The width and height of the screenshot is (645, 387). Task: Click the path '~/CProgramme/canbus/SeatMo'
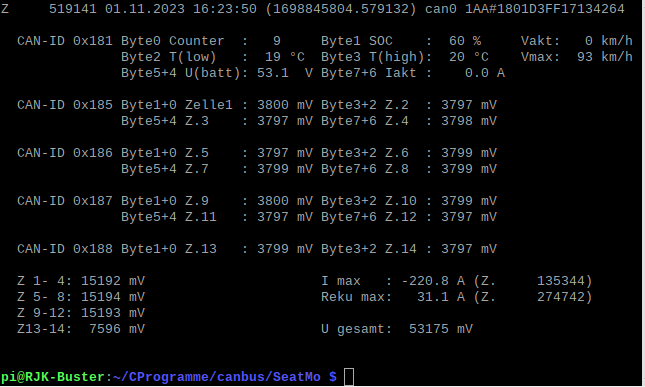[216, 377]
